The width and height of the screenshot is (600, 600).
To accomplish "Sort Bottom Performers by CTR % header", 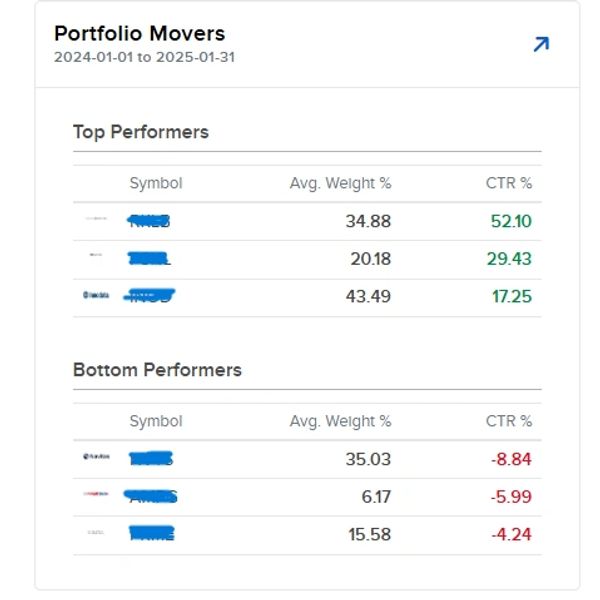I will [509, 421].
